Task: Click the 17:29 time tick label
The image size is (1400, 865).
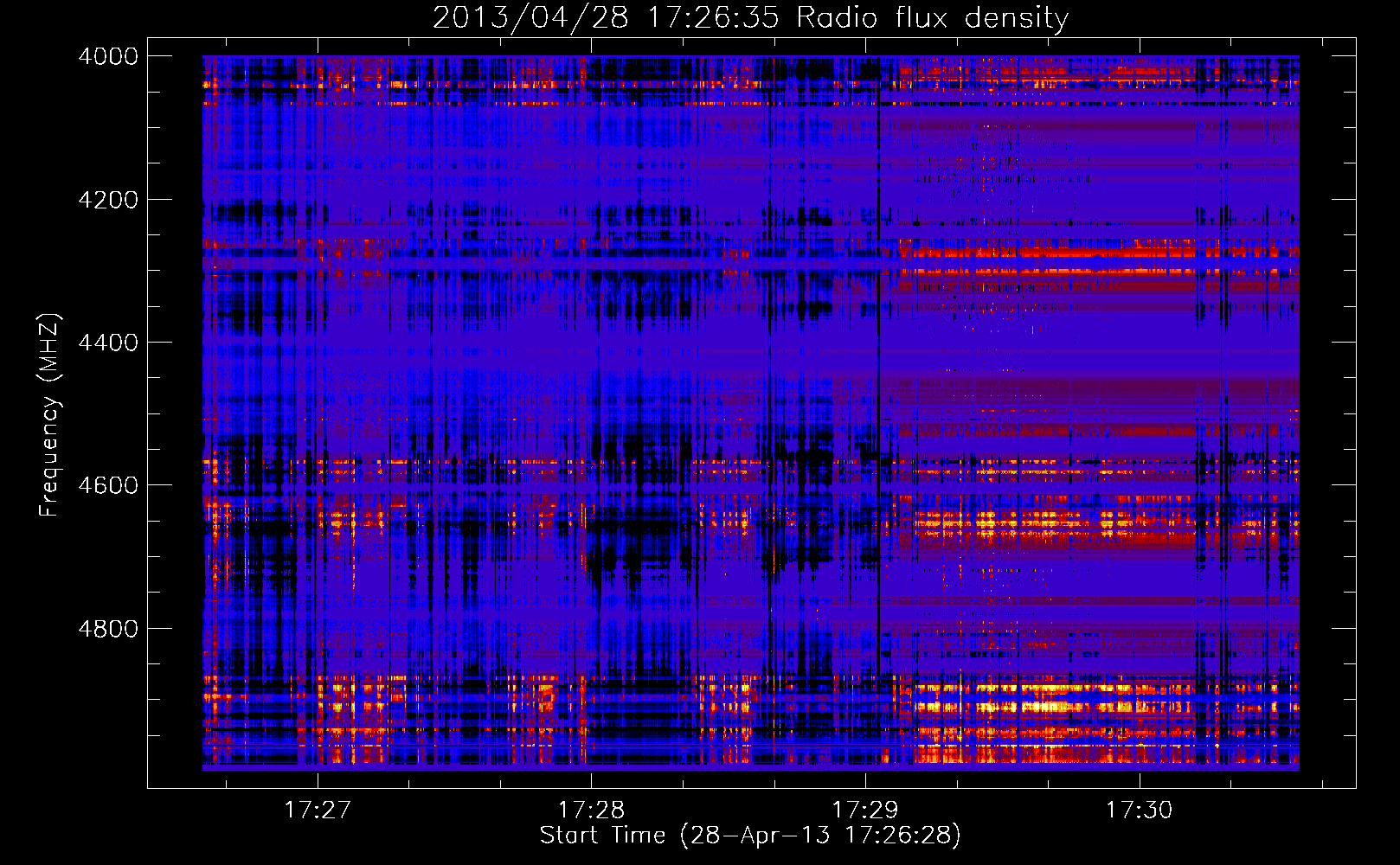Action: point(865,811)
